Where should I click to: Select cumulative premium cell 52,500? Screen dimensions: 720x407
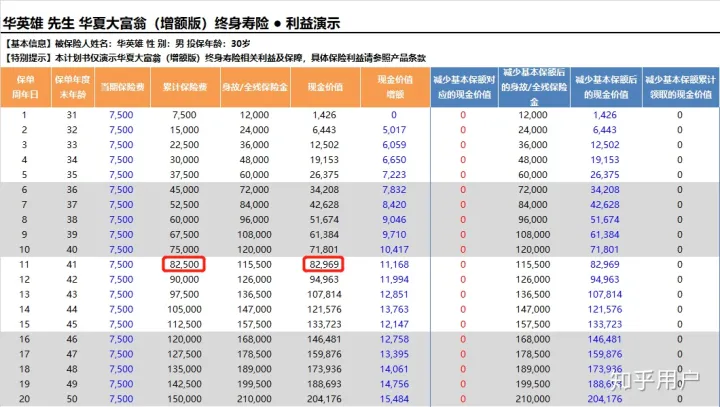(184, 205)
